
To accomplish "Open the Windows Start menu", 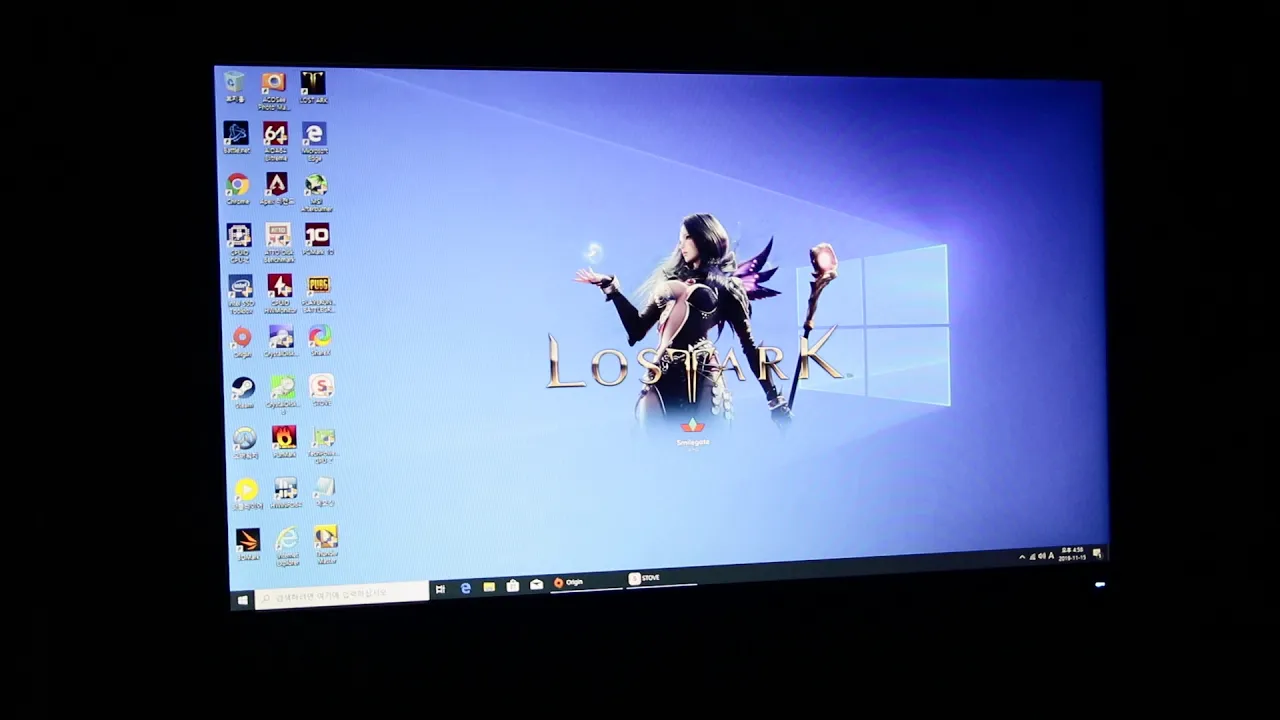I will (242, 600).
